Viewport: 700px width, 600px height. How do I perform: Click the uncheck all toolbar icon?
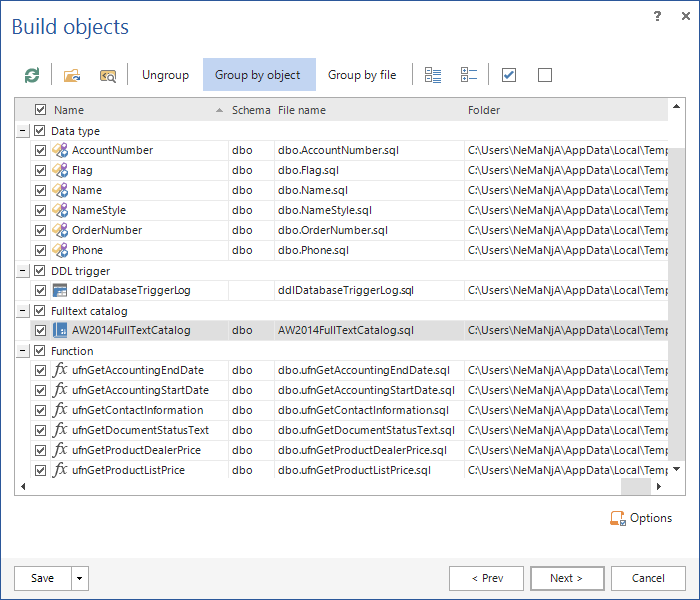[x=545, y=75]
